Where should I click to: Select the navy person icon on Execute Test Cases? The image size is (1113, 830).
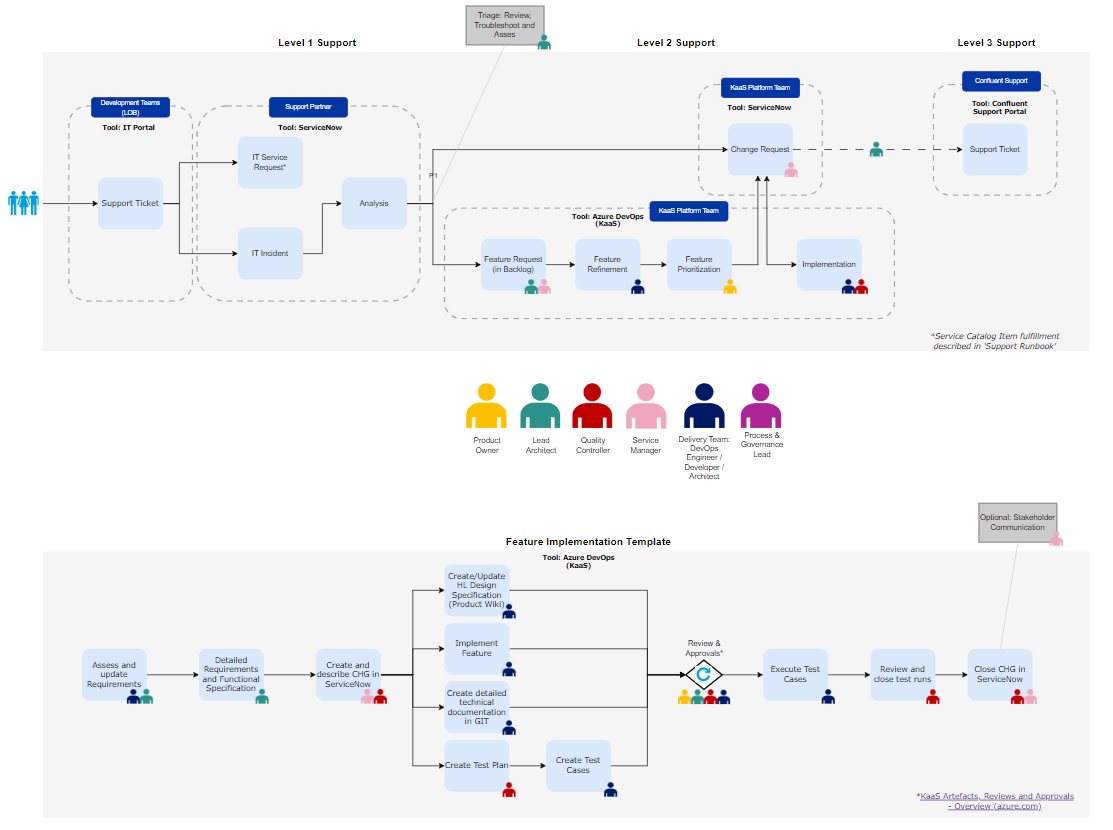pos(828,697)
